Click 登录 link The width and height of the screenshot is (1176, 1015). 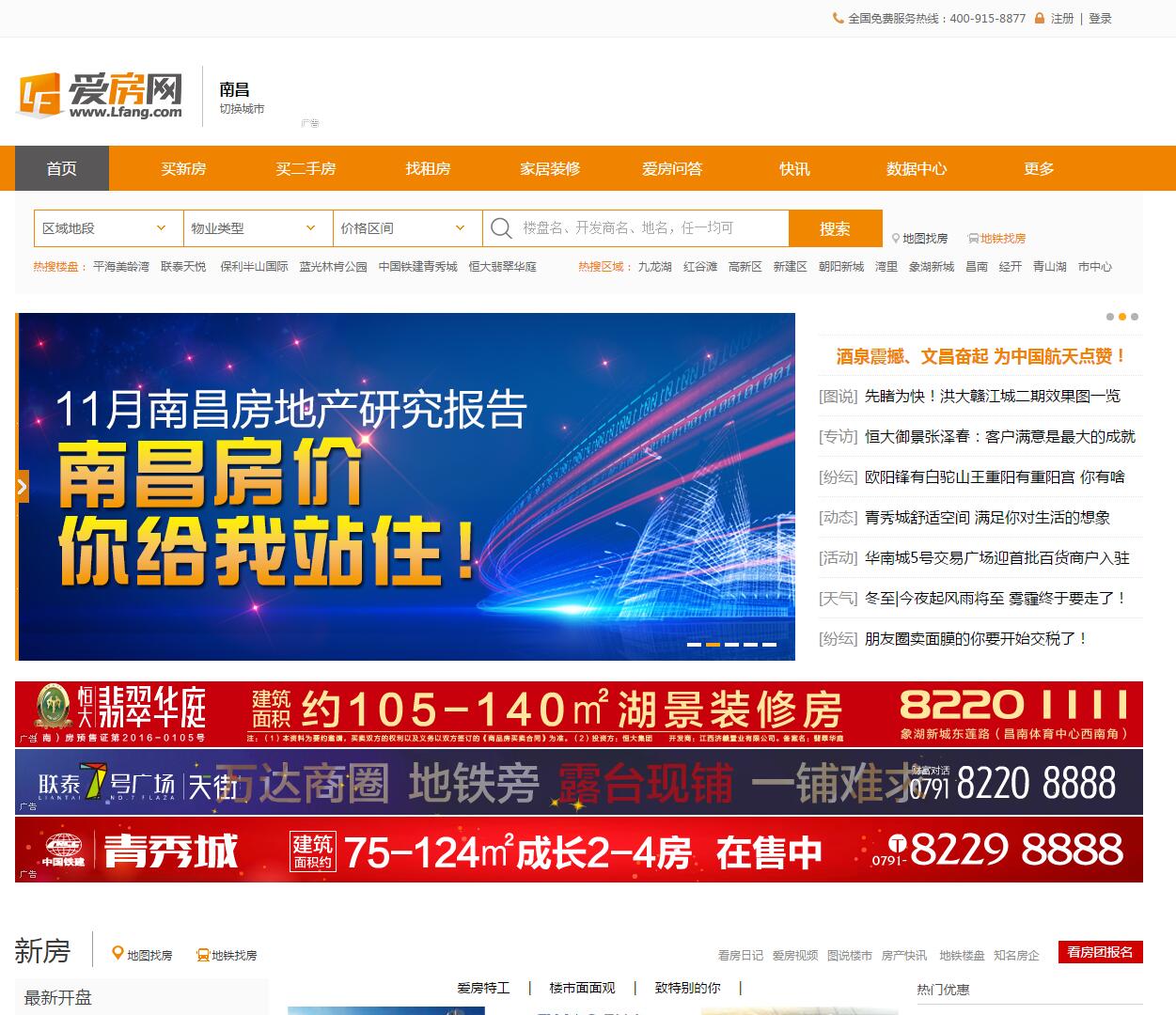point(1100,18)
